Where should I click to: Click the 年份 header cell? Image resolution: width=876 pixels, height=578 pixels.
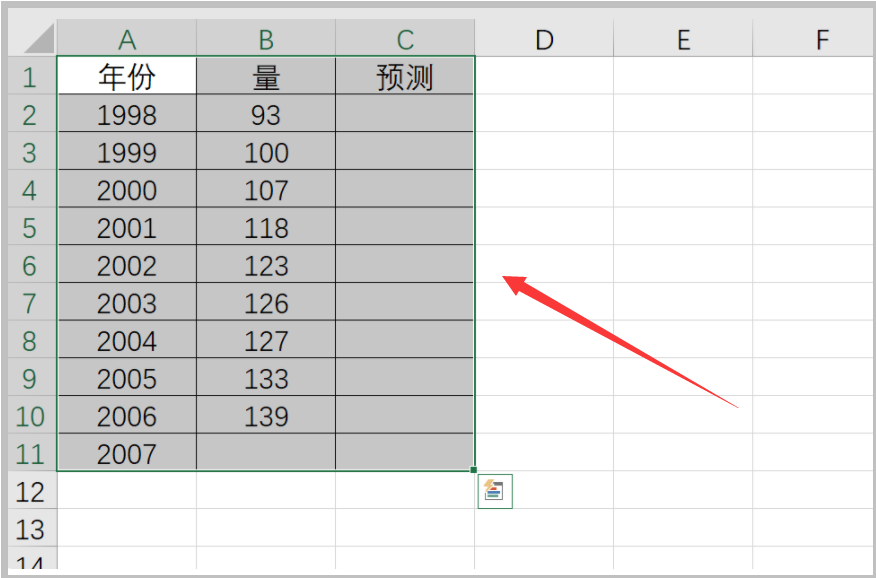[127, 75]
